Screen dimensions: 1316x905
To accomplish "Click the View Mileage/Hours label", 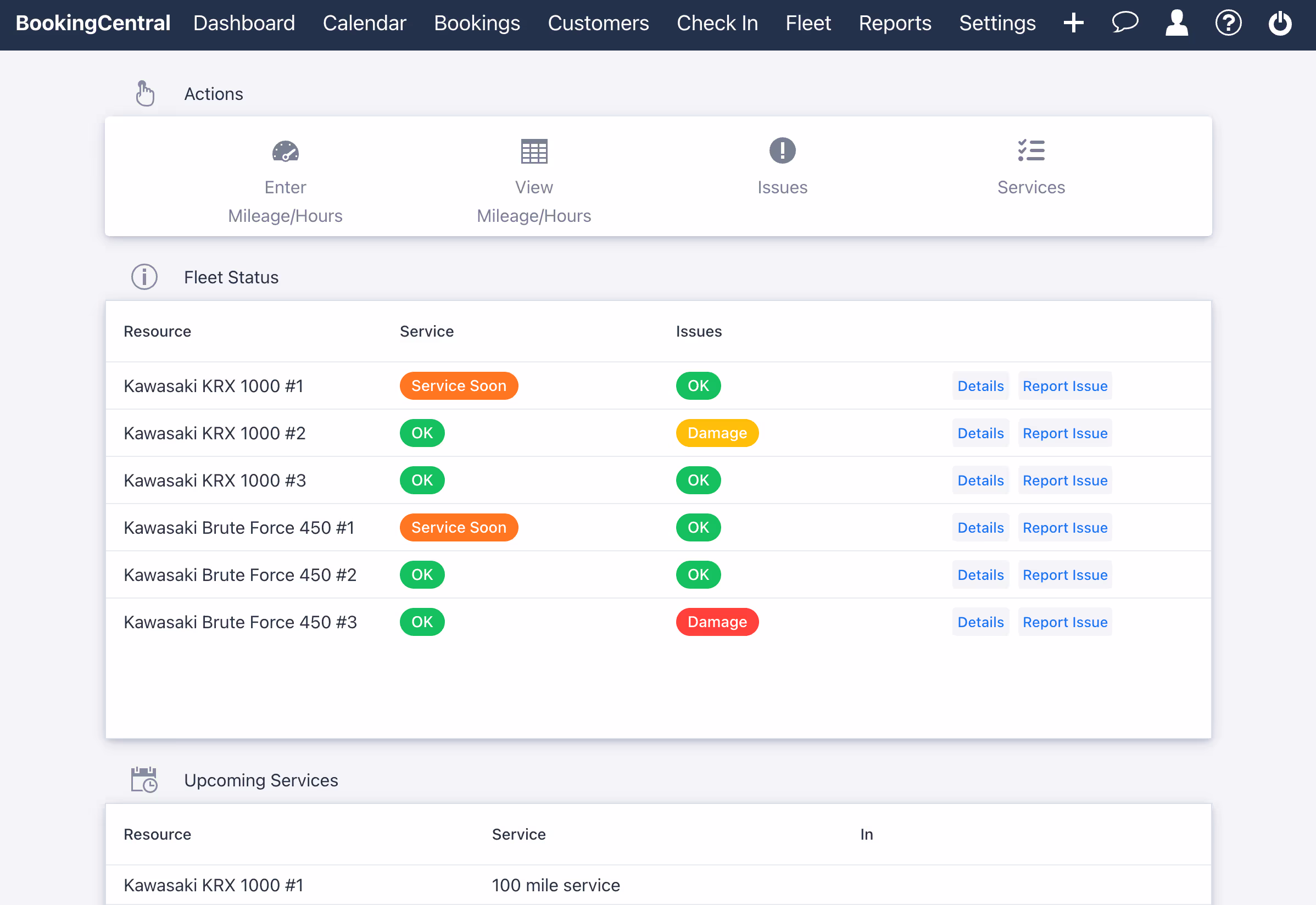I will click(x=533, y=202).
